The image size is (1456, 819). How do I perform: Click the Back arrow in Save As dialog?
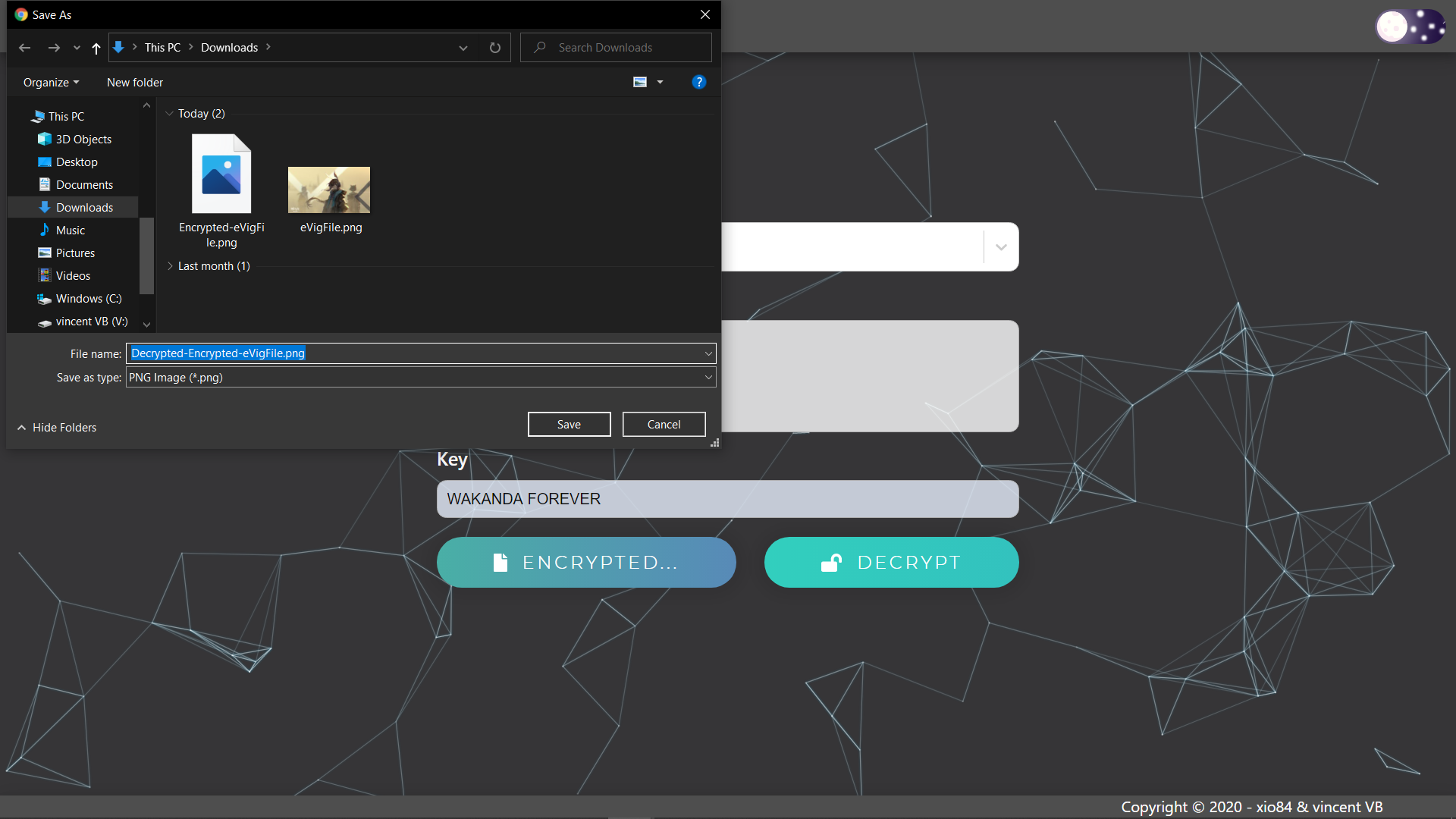[x=24, y=48]
